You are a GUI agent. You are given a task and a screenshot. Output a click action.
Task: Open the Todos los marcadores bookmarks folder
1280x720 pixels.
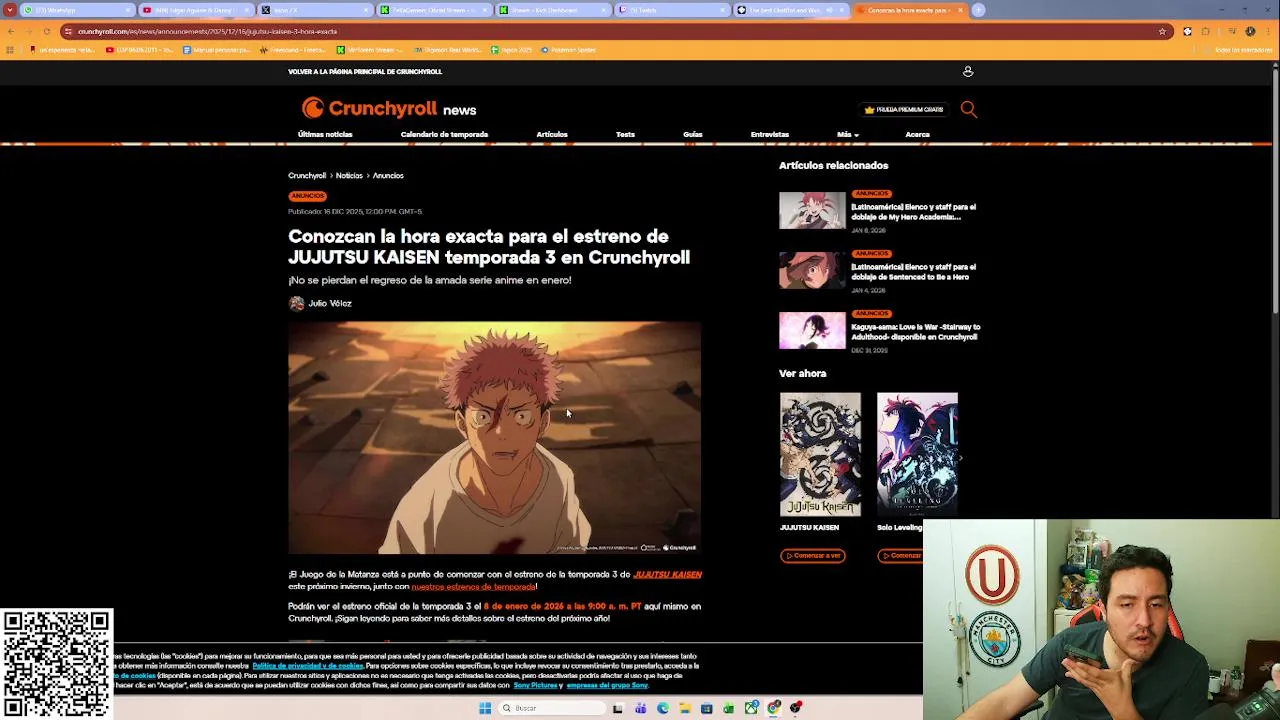pyautogui.click(x=1238, y=50)
